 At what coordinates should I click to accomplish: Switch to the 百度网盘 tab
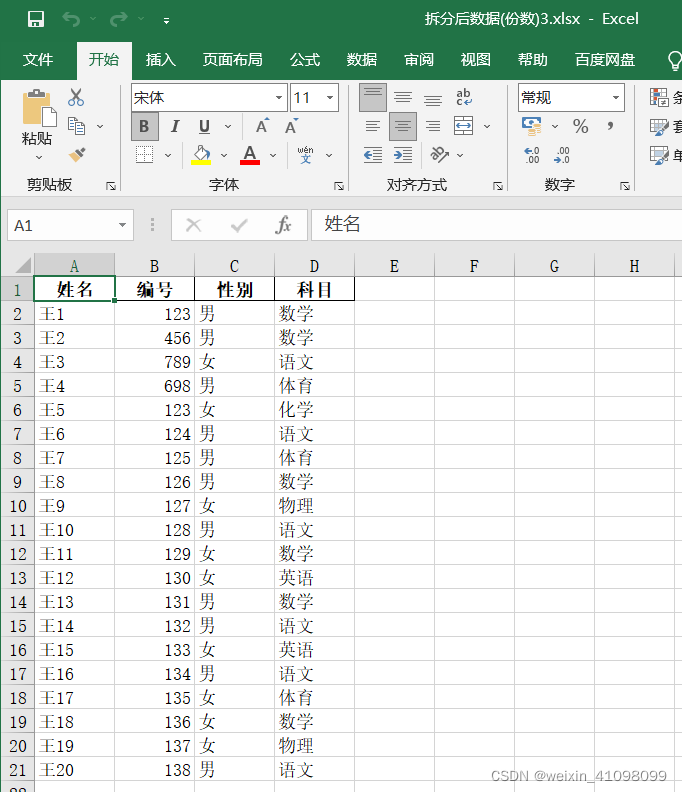click(x=605, y=60)
